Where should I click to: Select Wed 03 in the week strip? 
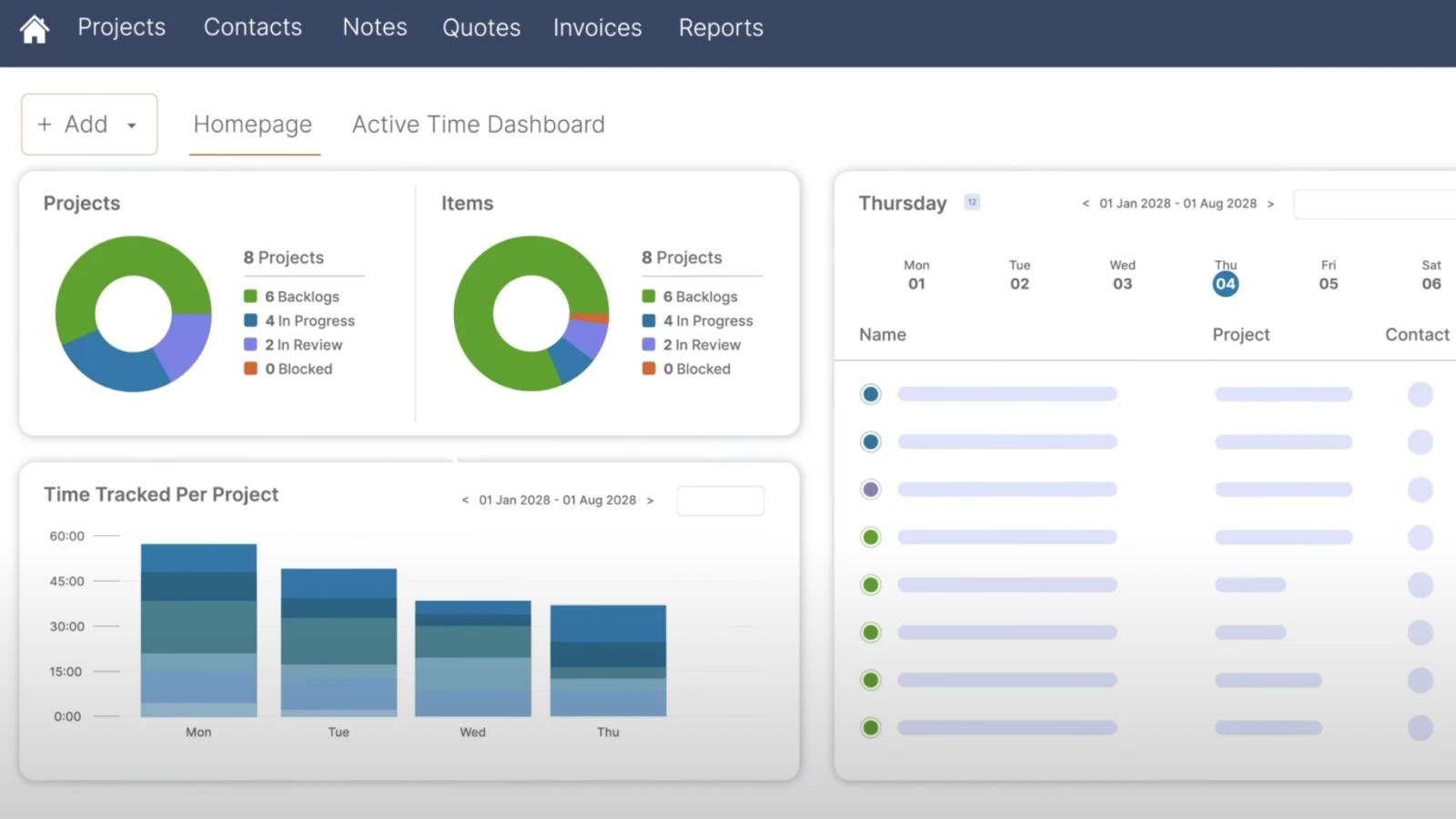(1122, 275)
